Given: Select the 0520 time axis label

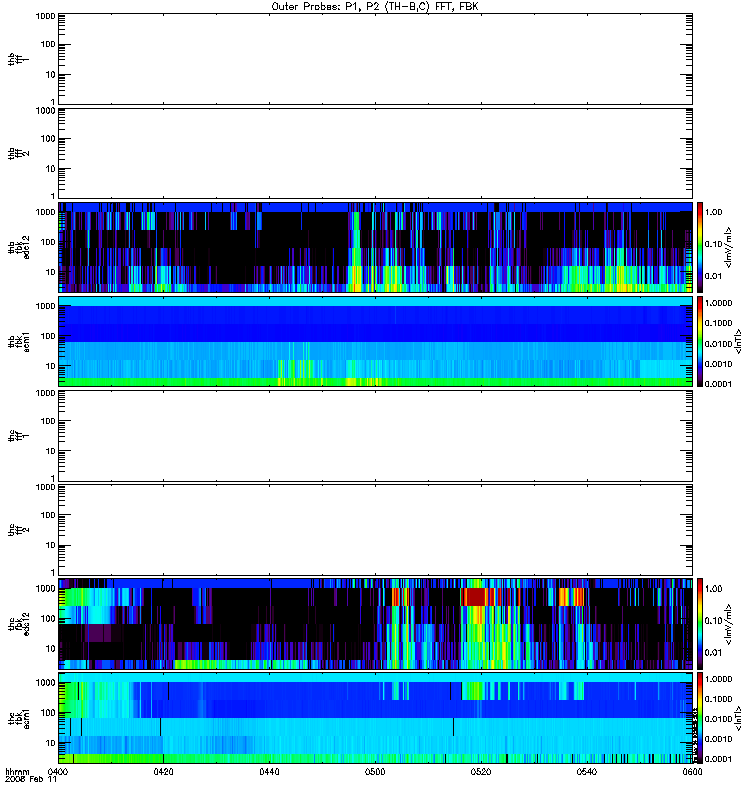Looking at the screenshot, I should click(x=481, y=771).
